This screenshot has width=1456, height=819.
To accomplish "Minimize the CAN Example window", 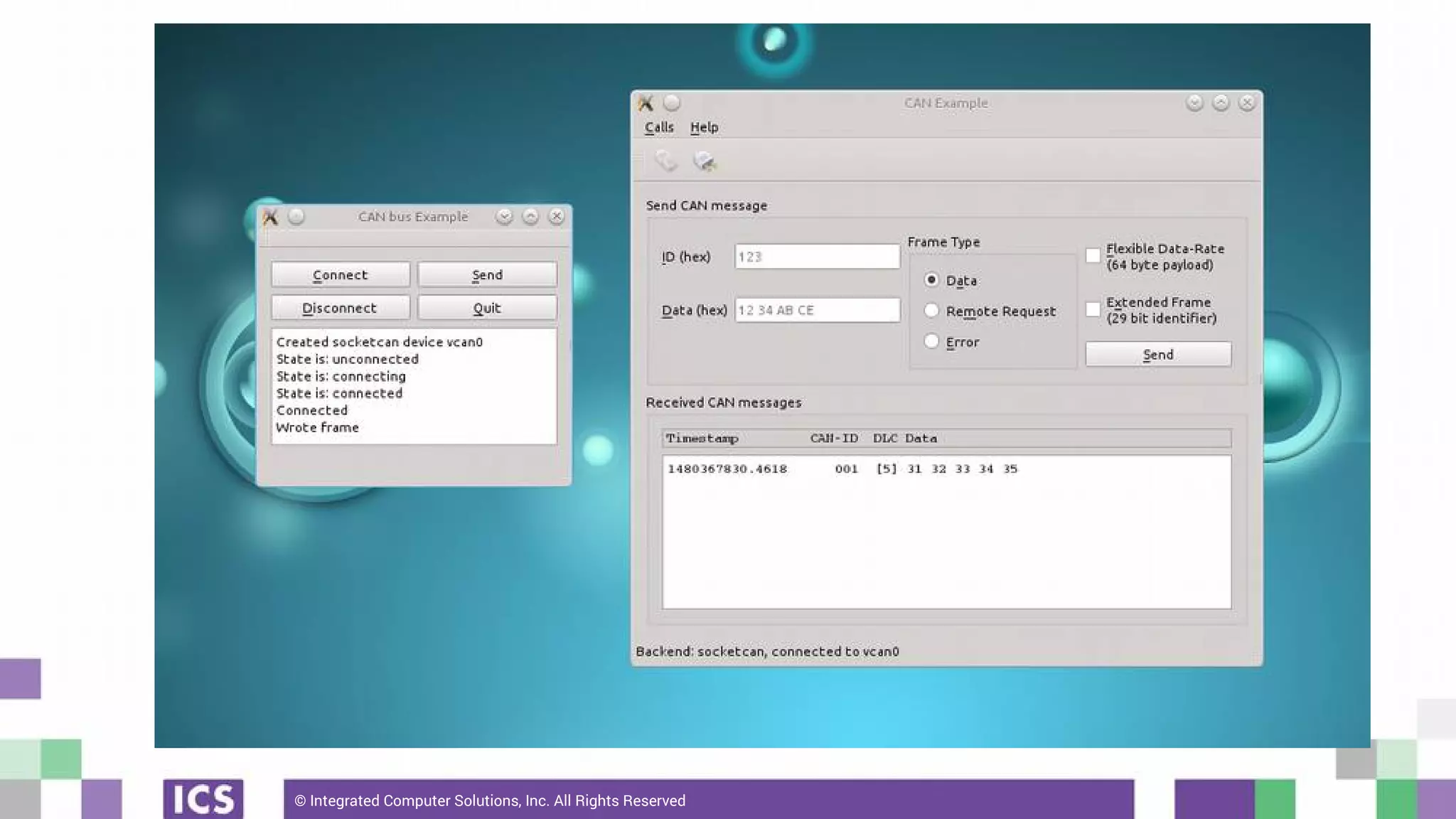I will [x=1194, y=103].
